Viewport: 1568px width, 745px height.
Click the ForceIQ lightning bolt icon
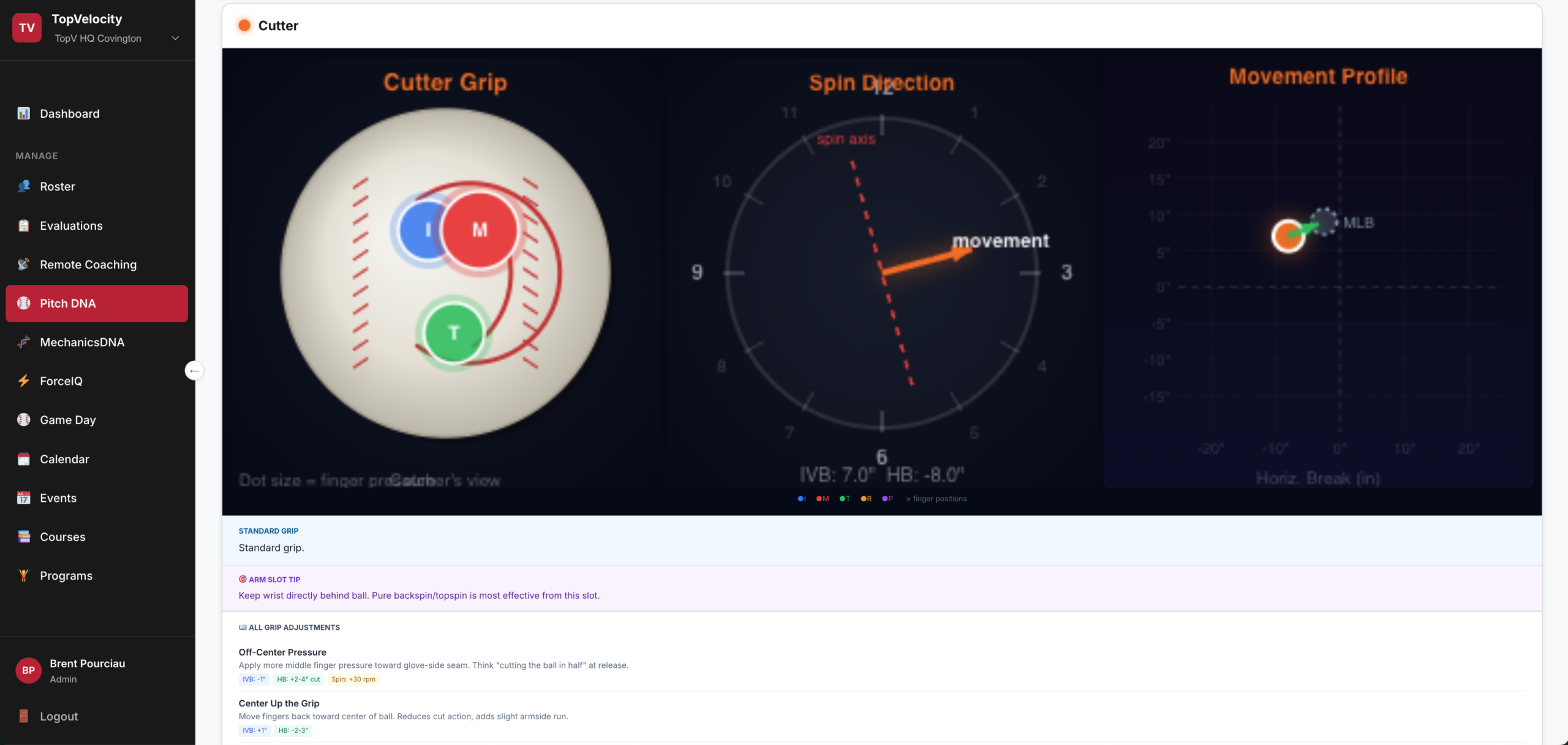(23, 381)
